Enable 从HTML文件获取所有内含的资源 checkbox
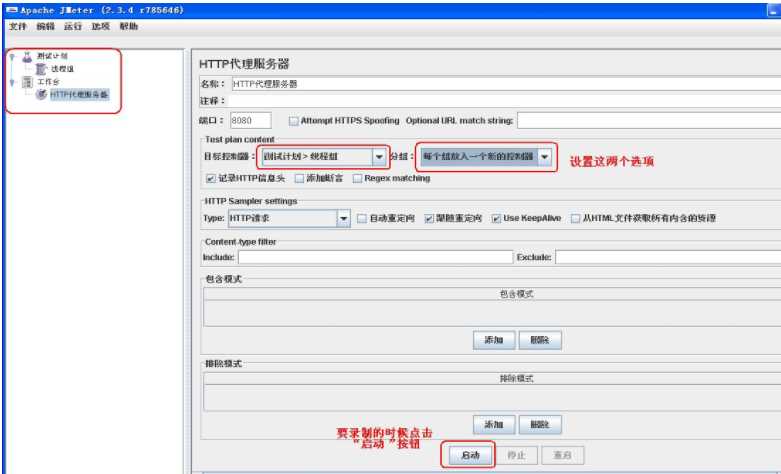The image size is (781, 474). coord(575,219)
